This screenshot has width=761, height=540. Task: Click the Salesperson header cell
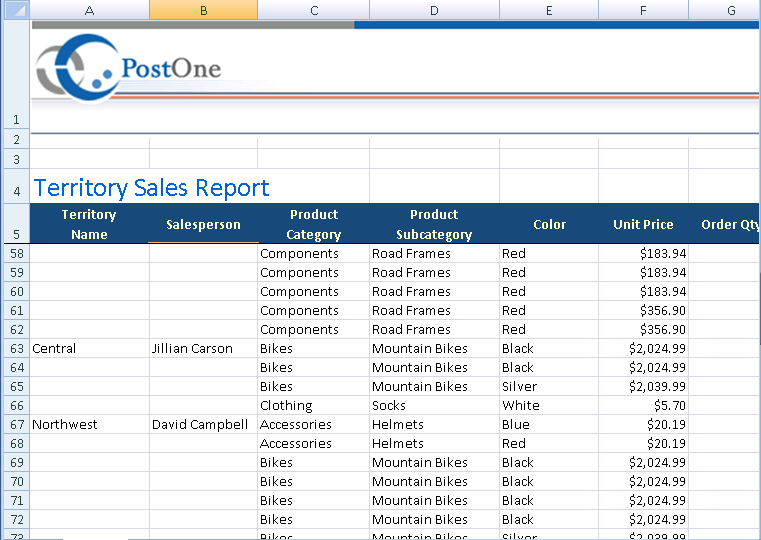click(x=203, y=224)
